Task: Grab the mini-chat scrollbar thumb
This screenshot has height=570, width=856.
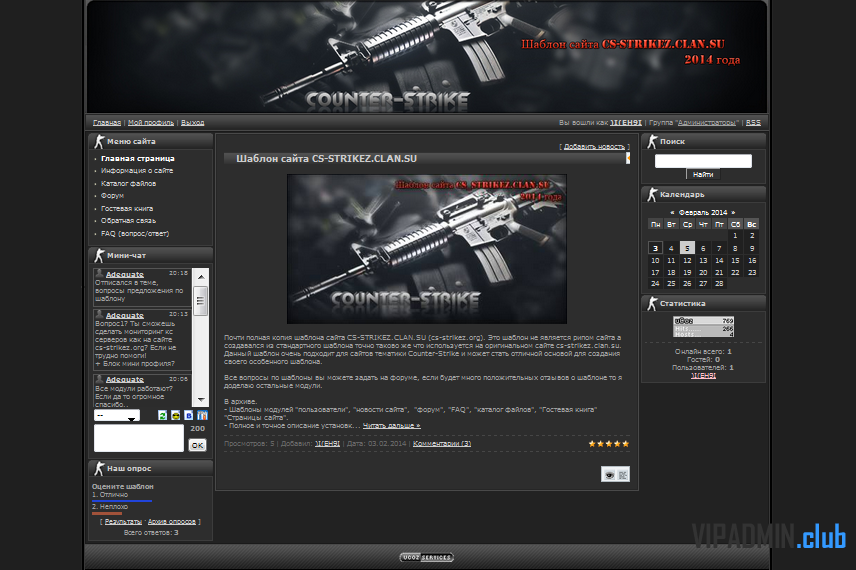Action: [x=200, y=301]
